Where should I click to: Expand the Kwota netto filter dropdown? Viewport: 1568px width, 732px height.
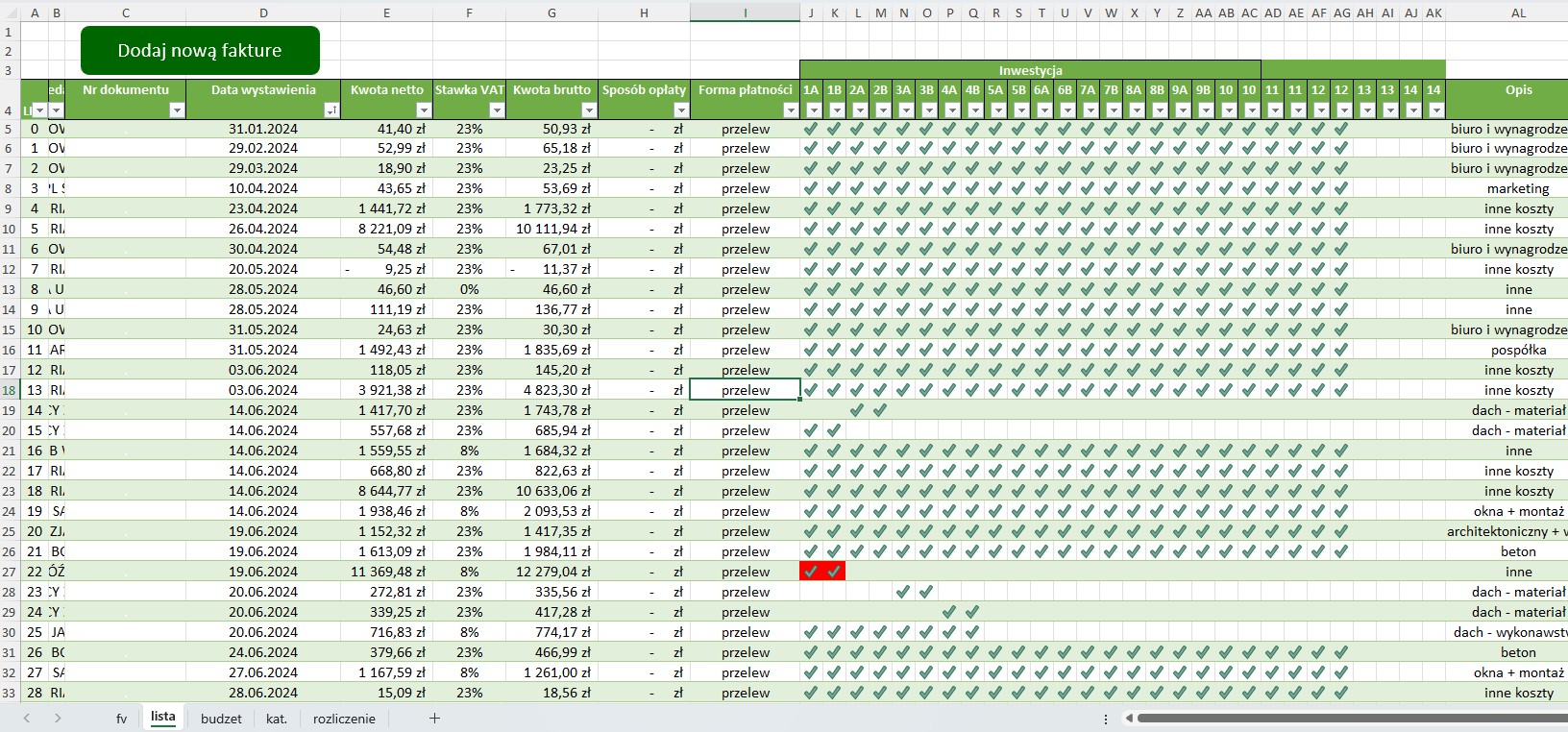coord(423,110)
